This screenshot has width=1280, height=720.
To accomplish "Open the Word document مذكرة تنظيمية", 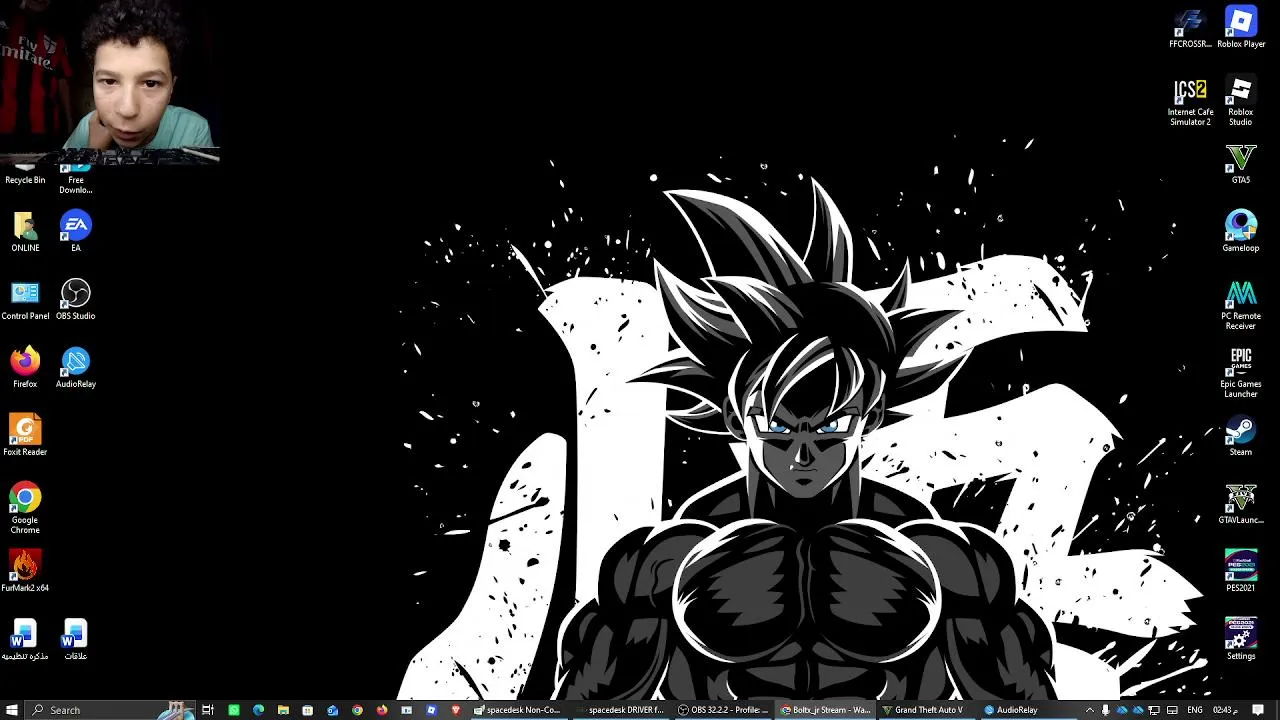I will click(x=25, y=640).
